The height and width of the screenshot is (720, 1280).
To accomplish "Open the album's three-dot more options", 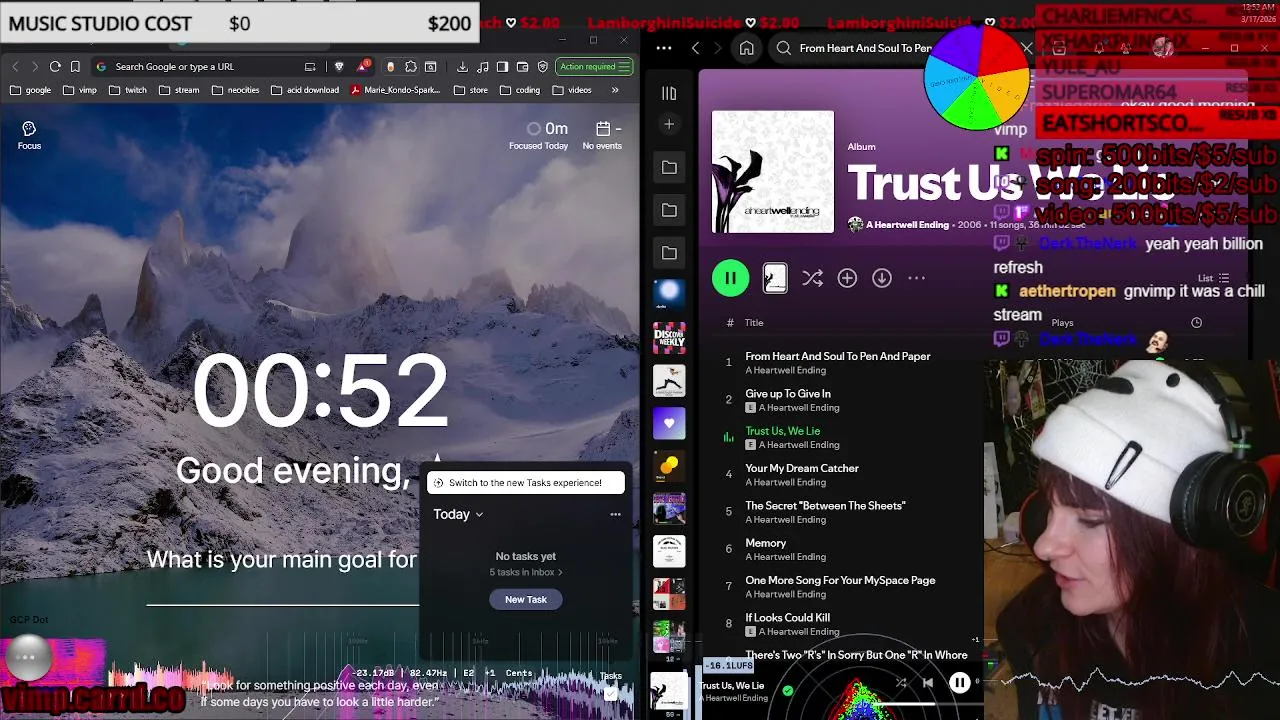I will [916, 279].
